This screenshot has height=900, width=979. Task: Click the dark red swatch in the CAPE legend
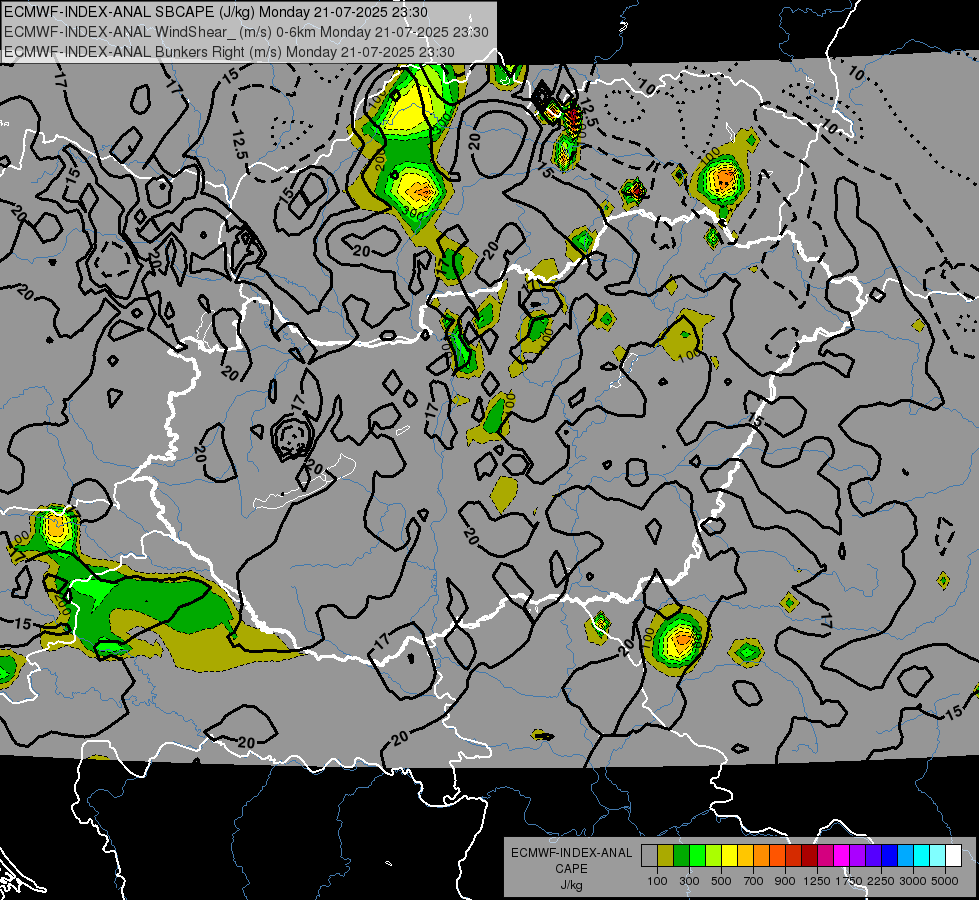tap(810, 856)
